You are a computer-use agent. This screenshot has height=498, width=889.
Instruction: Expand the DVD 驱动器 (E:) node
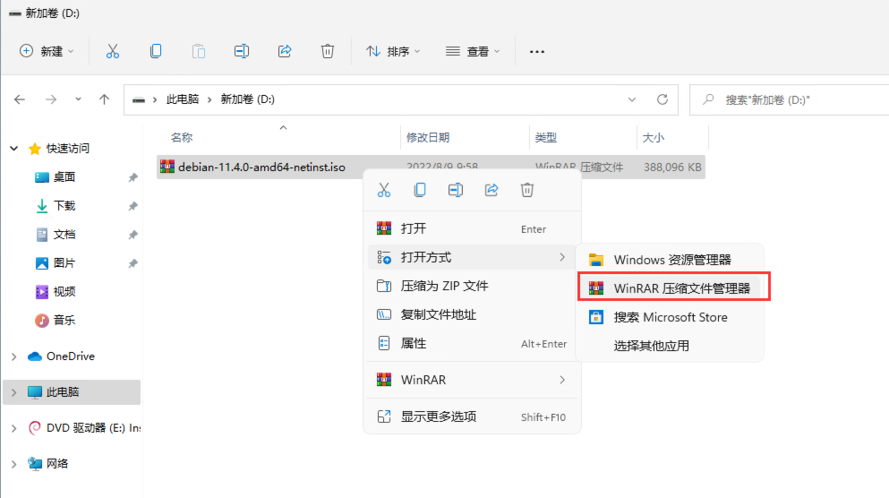click(x=14, y=428)
